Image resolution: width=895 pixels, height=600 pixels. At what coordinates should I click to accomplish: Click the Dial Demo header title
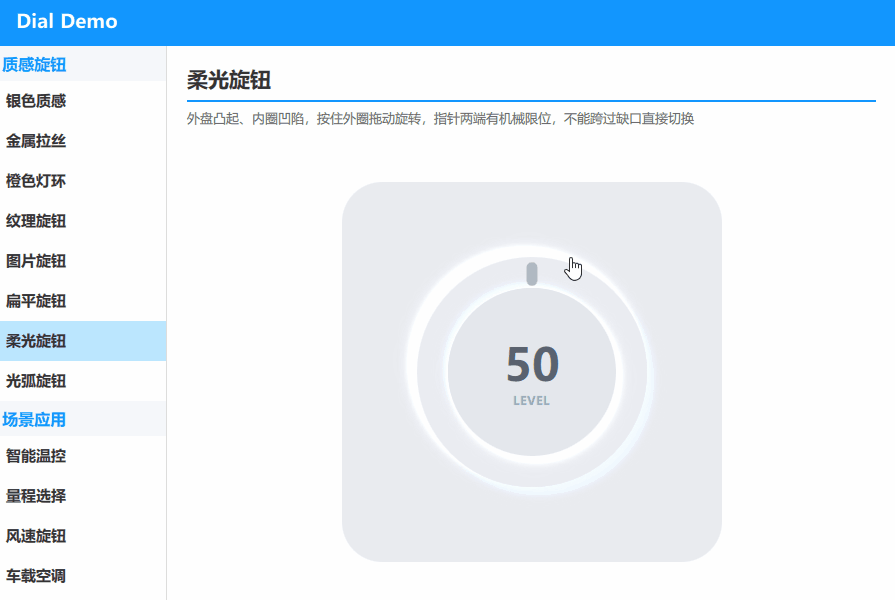(67, 22)
